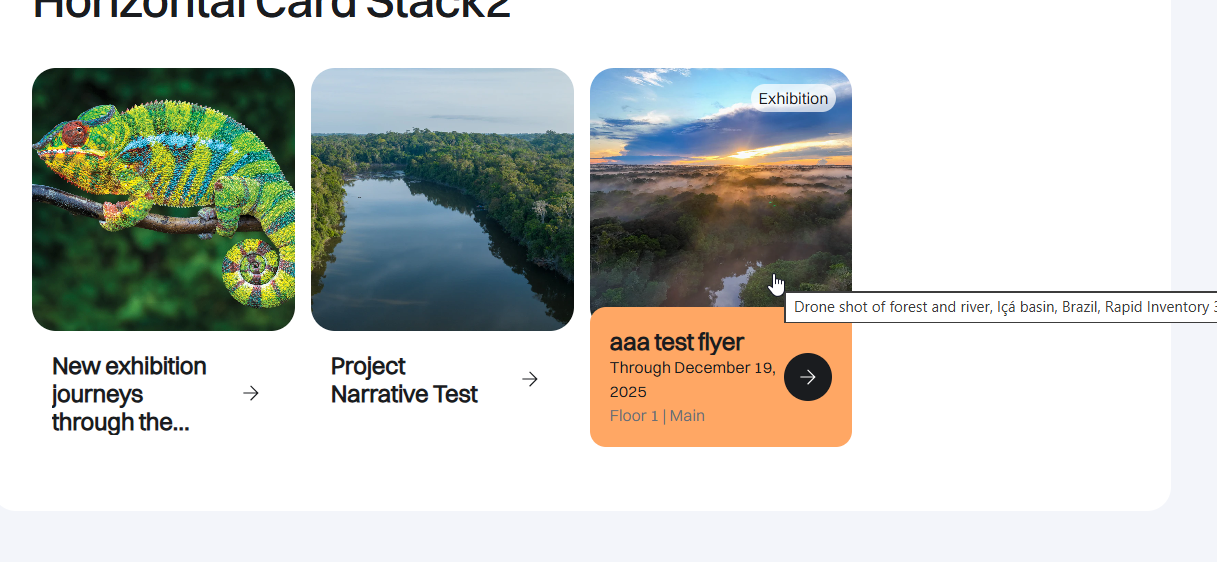This screenshot has width=1217, height=562.
Task: Click the arrow next to Project Narrative Test
Action: click(x=530, y=379)
